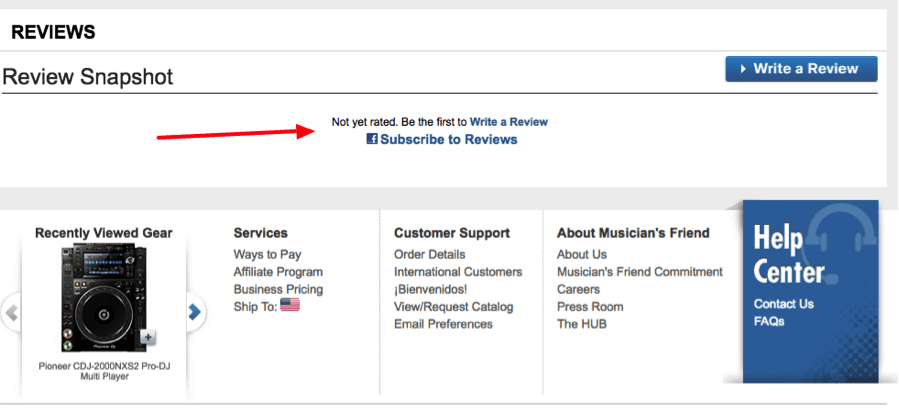
Task: Open Business Pricing under Services
Action: point(278,289)
